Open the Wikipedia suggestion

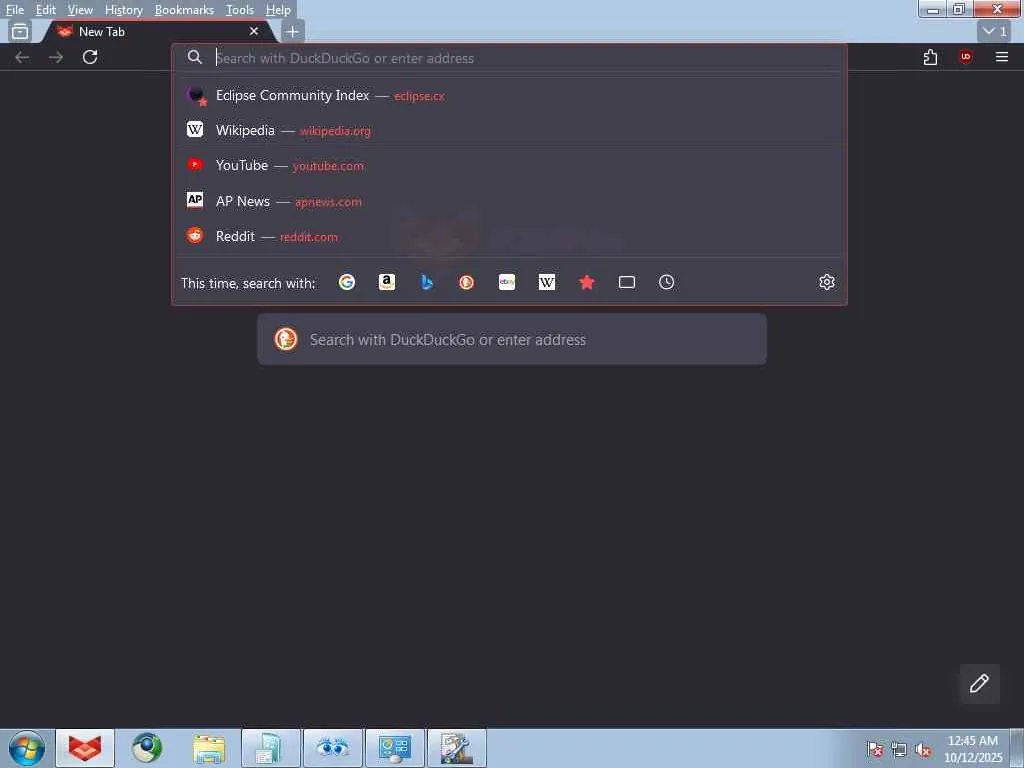pyautogui.click(x=509, y=131)
